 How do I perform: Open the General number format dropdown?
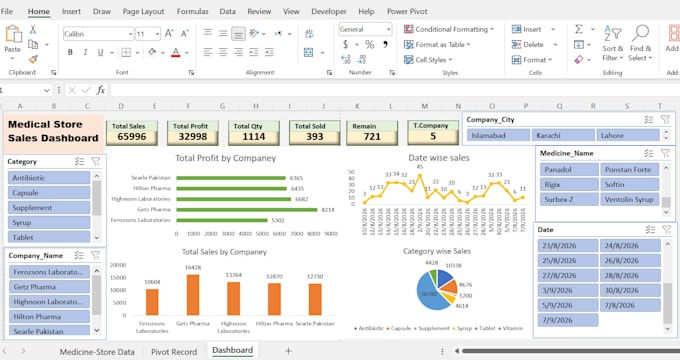(x=388, y=29)
